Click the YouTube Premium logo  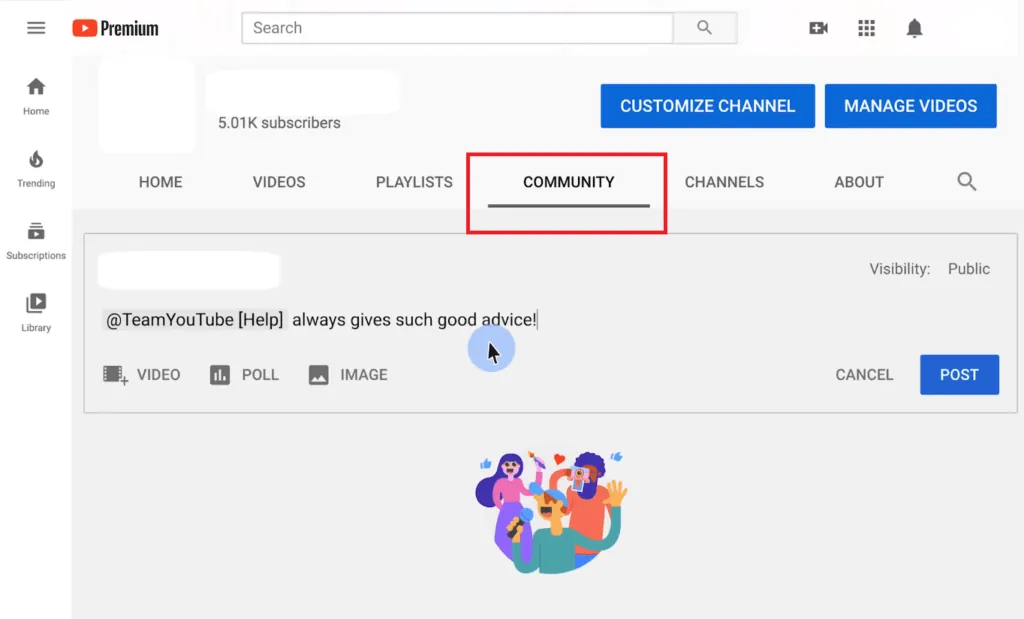(115, 28)
